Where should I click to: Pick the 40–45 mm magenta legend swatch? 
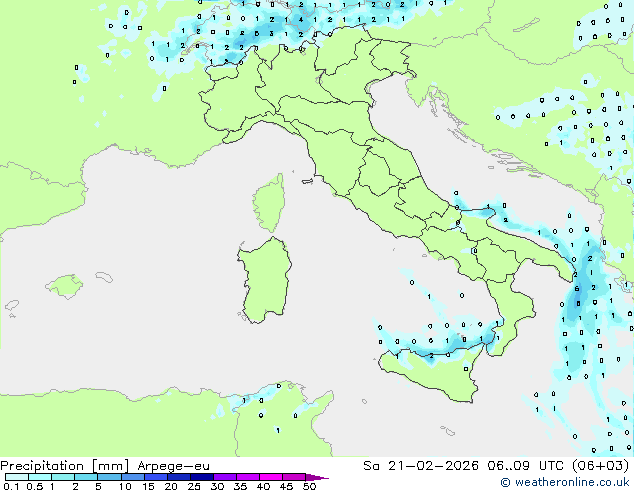pyautogui.click(x=271, y=477)
